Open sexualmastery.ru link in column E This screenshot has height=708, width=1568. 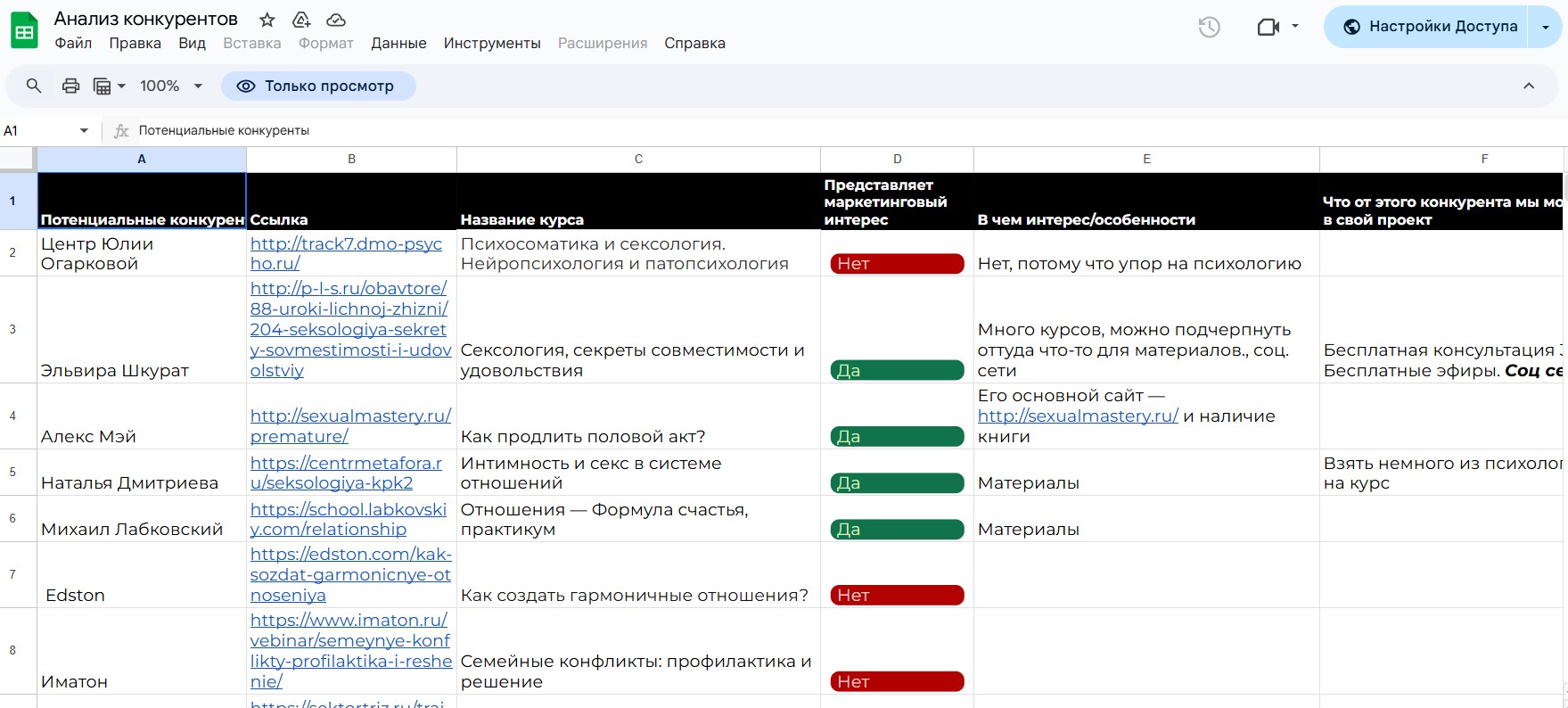click(1078, 416)
